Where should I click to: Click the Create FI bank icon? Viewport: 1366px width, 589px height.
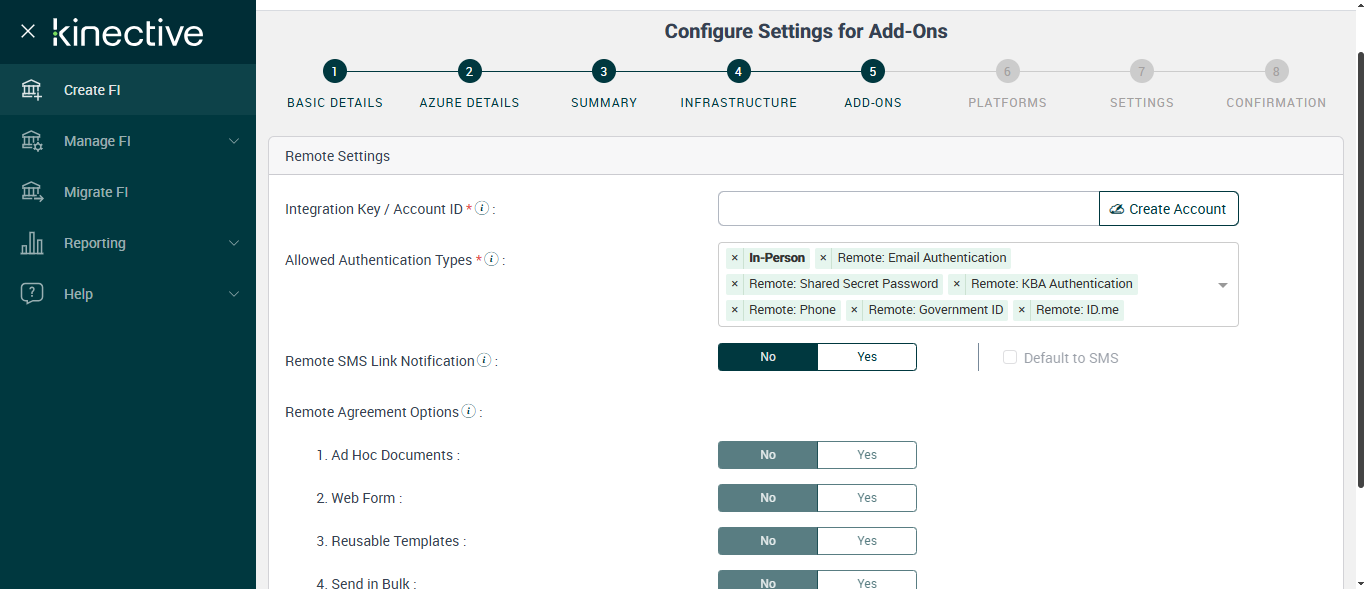tap(32, 90)
